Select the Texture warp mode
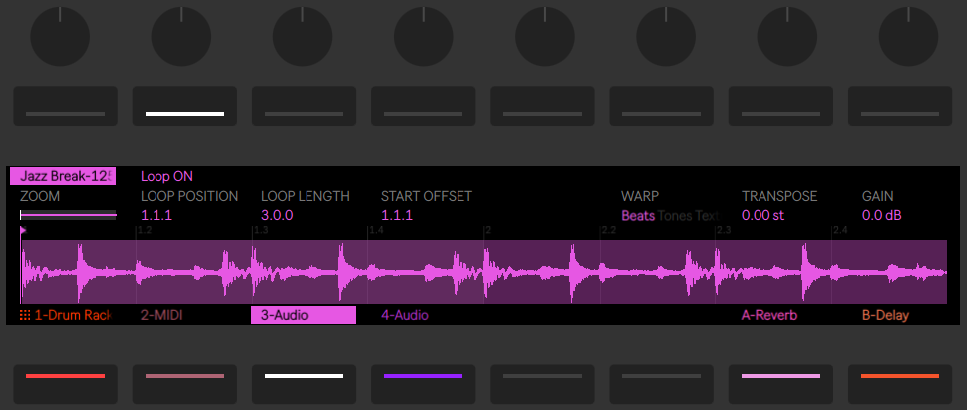 (x=707, y=216)
